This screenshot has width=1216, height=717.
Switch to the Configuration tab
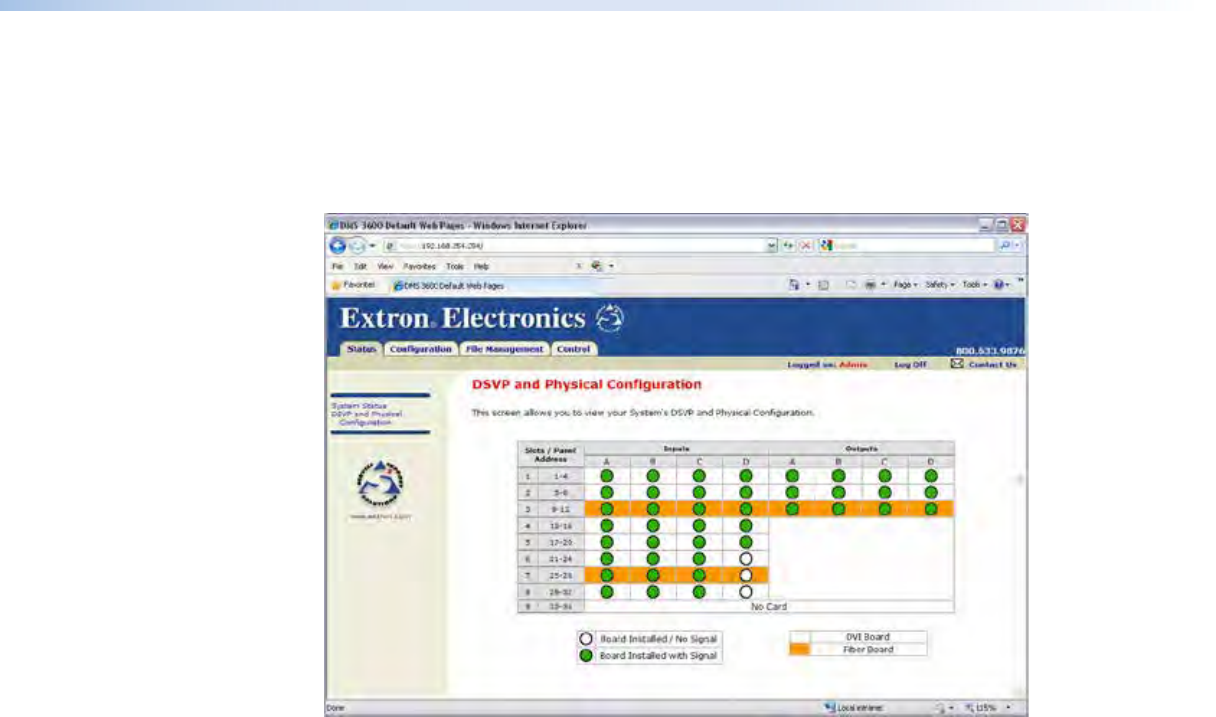point(420,349)
